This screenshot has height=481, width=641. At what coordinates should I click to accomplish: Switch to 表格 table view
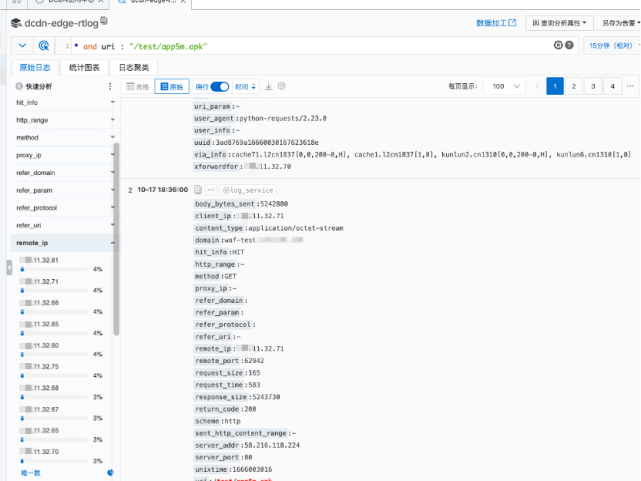[x=138, y=87]
